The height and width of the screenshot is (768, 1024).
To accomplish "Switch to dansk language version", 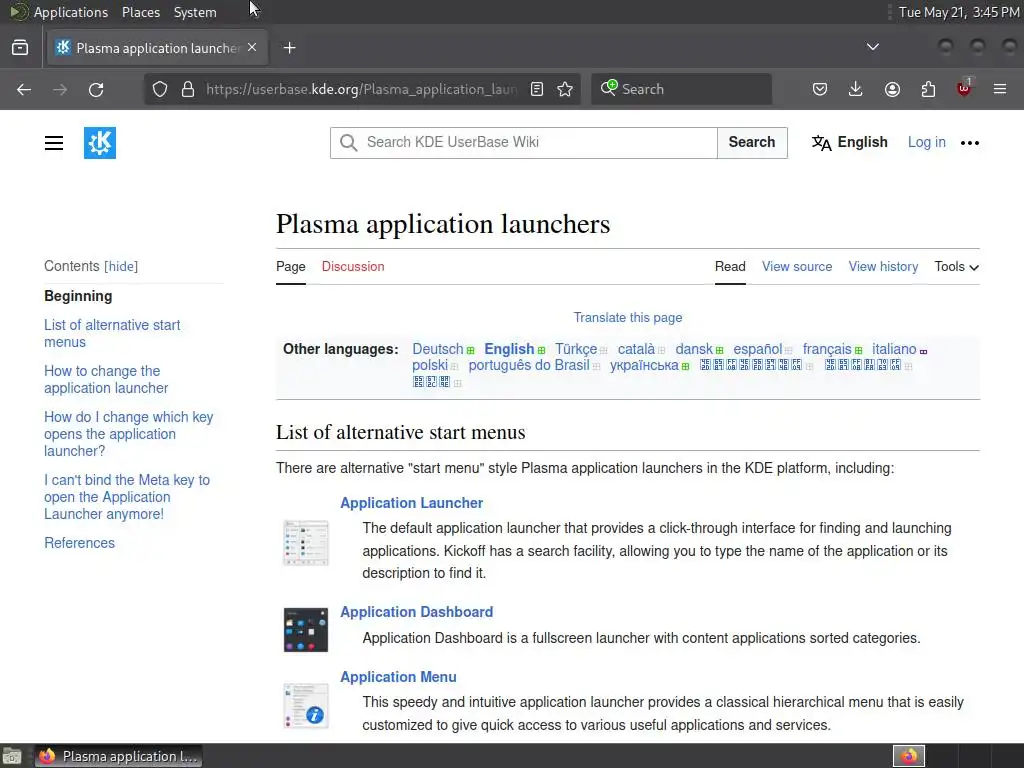I will (x=694, y=349).
